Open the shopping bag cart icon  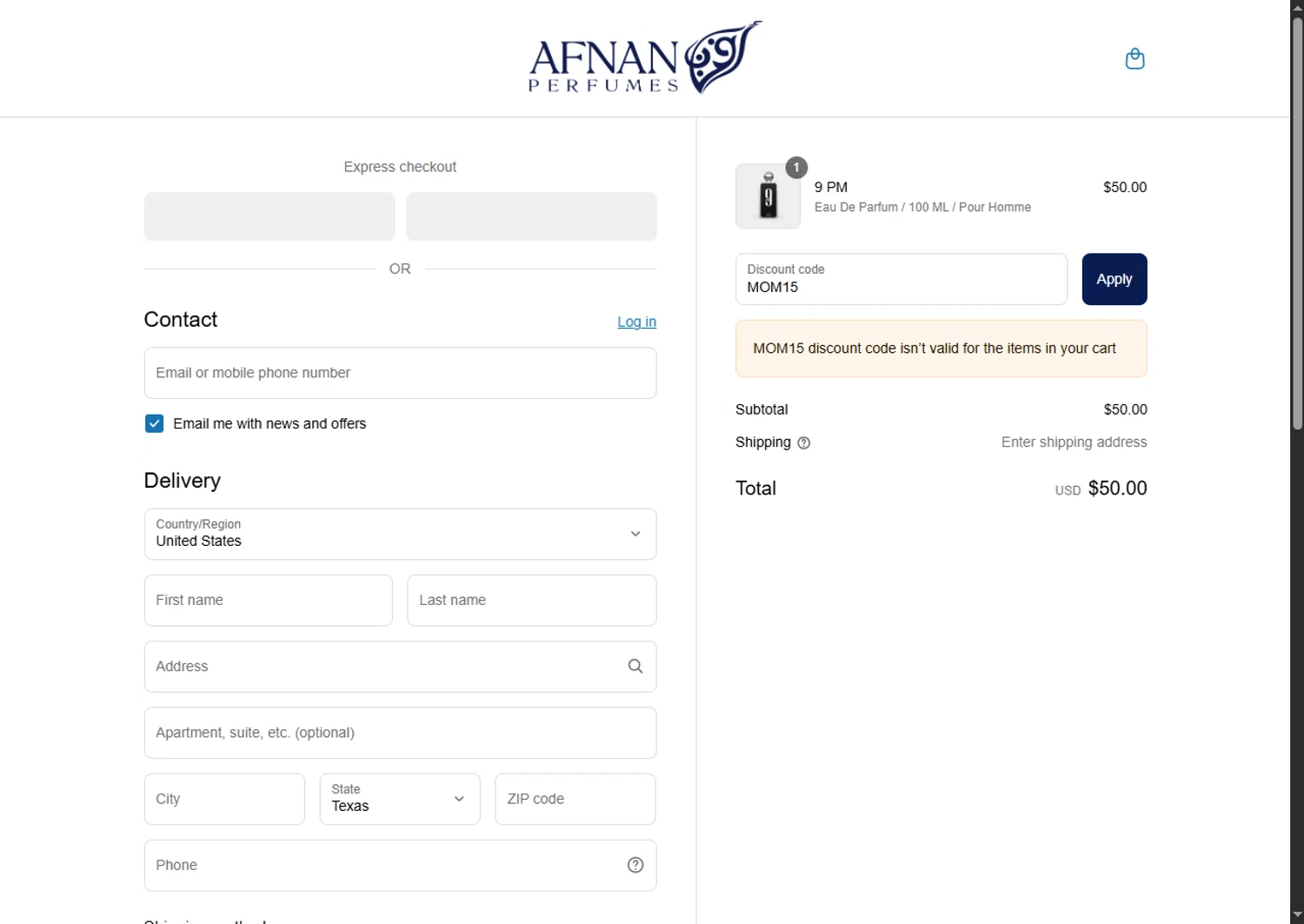coord(1134,59)
